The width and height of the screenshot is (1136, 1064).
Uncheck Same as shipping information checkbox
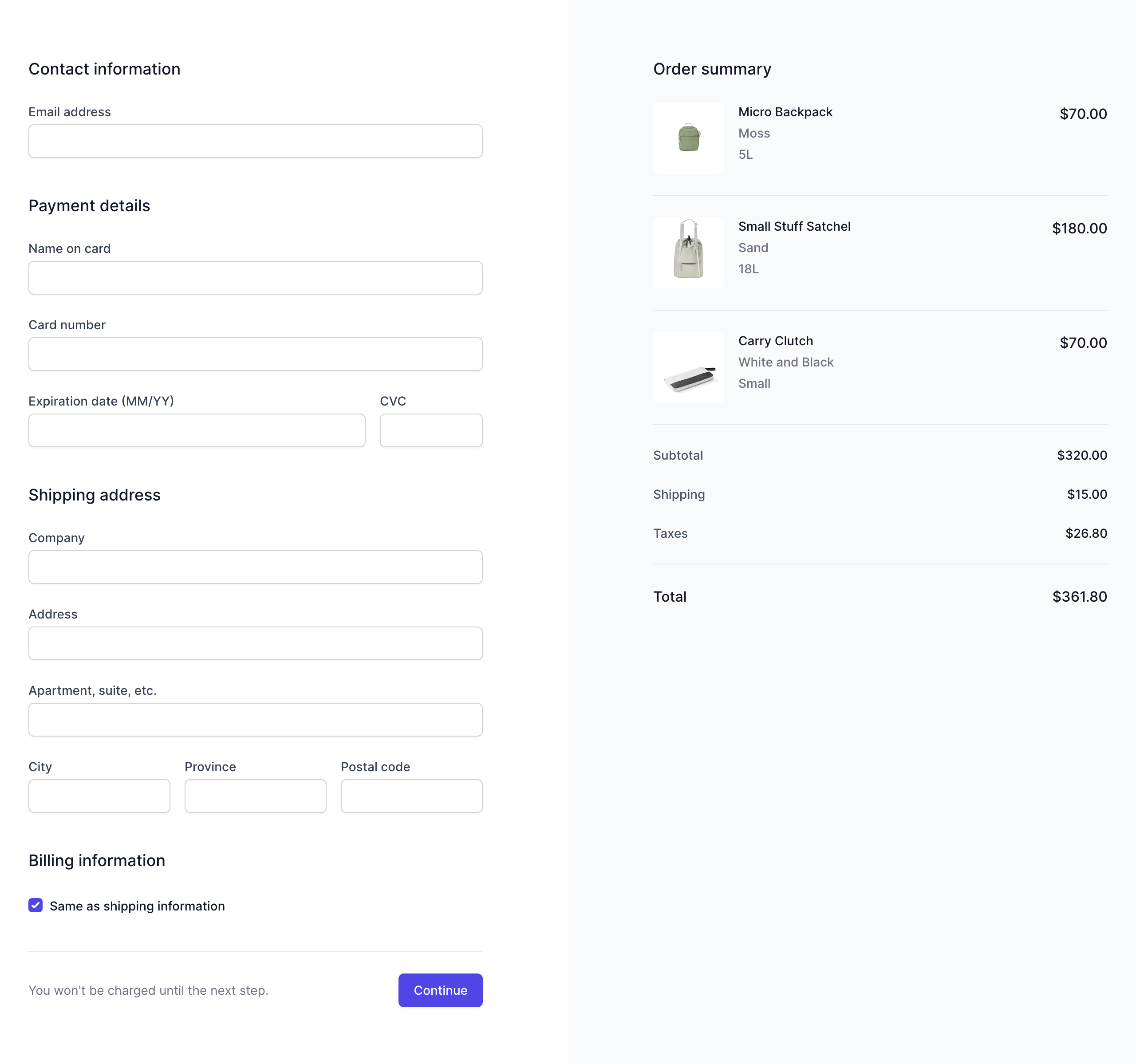pyautogui.click(x=35, y=905)
